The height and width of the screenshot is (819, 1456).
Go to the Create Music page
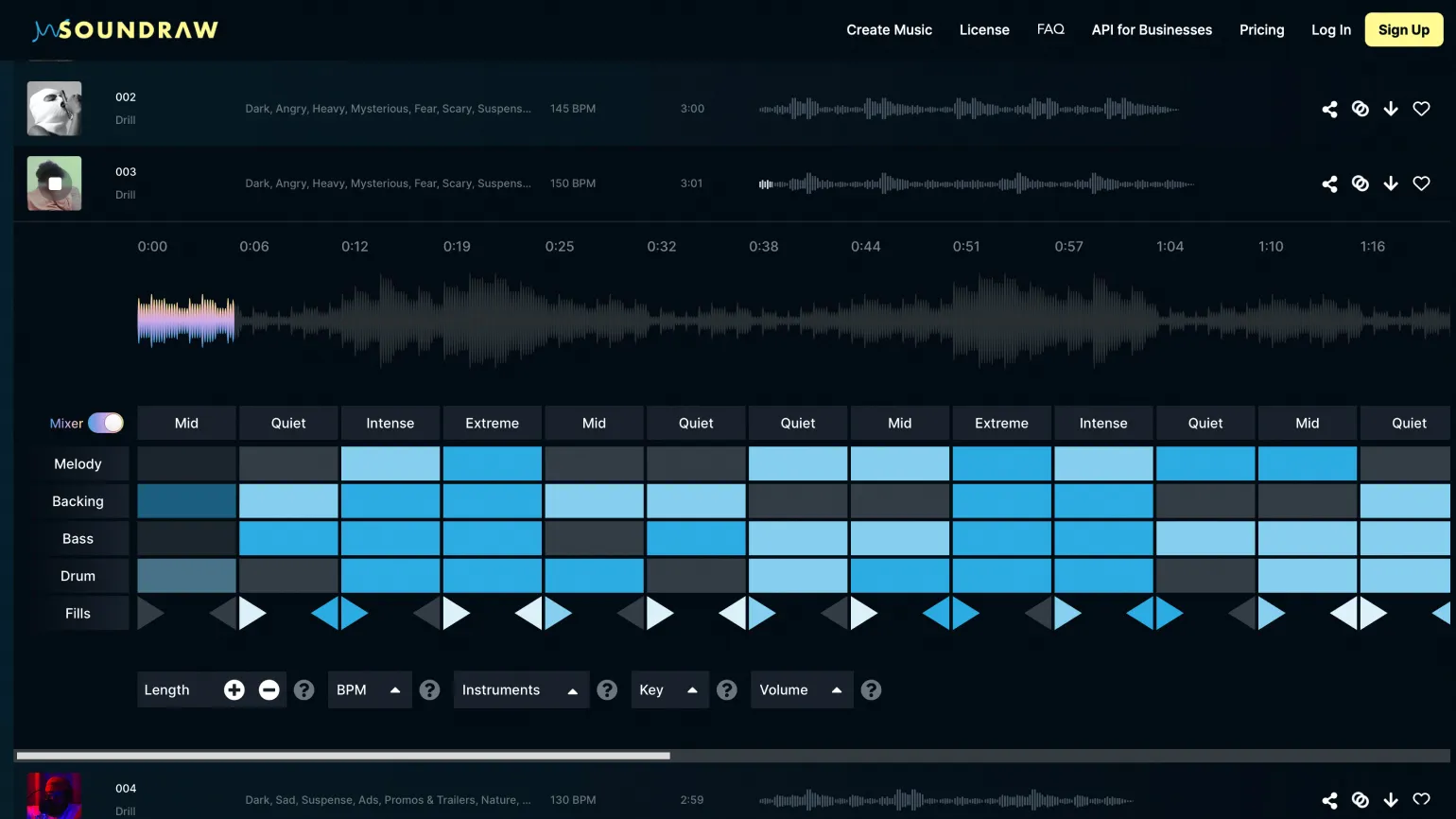point(889,30)
